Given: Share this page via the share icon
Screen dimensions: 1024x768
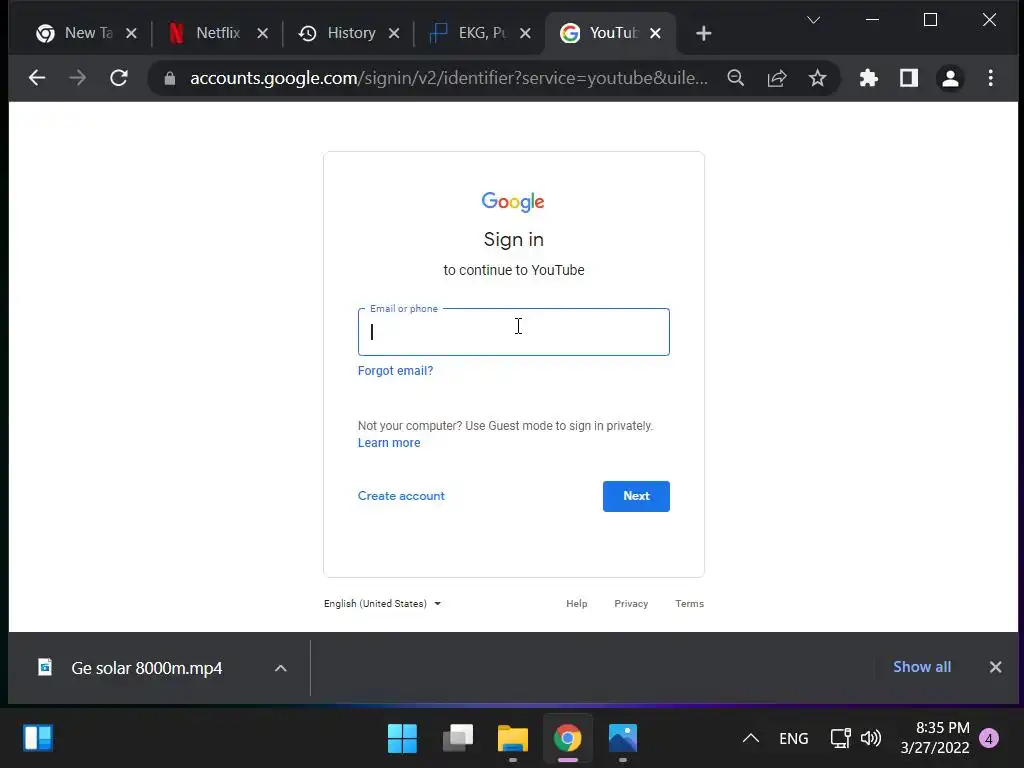Looking at the screenshot, I should click(x=776, y=78).
